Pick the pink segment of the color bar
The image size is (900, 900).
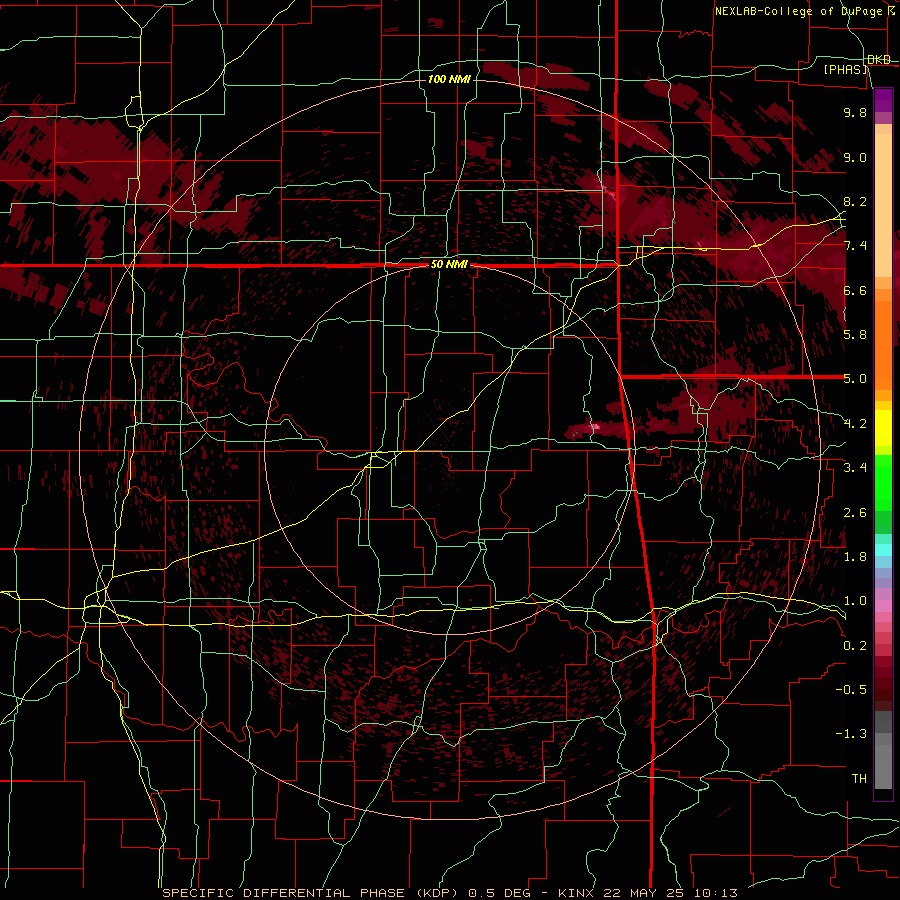(x=883, y=606)
